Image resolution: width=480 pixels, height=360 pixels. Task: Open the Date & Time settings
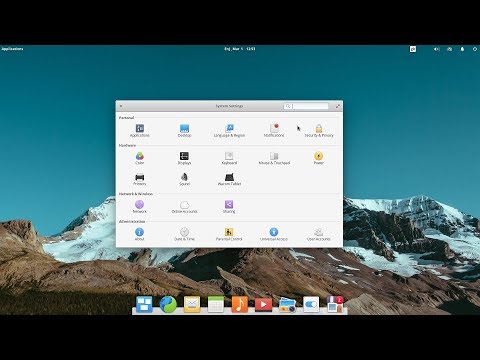184,234
